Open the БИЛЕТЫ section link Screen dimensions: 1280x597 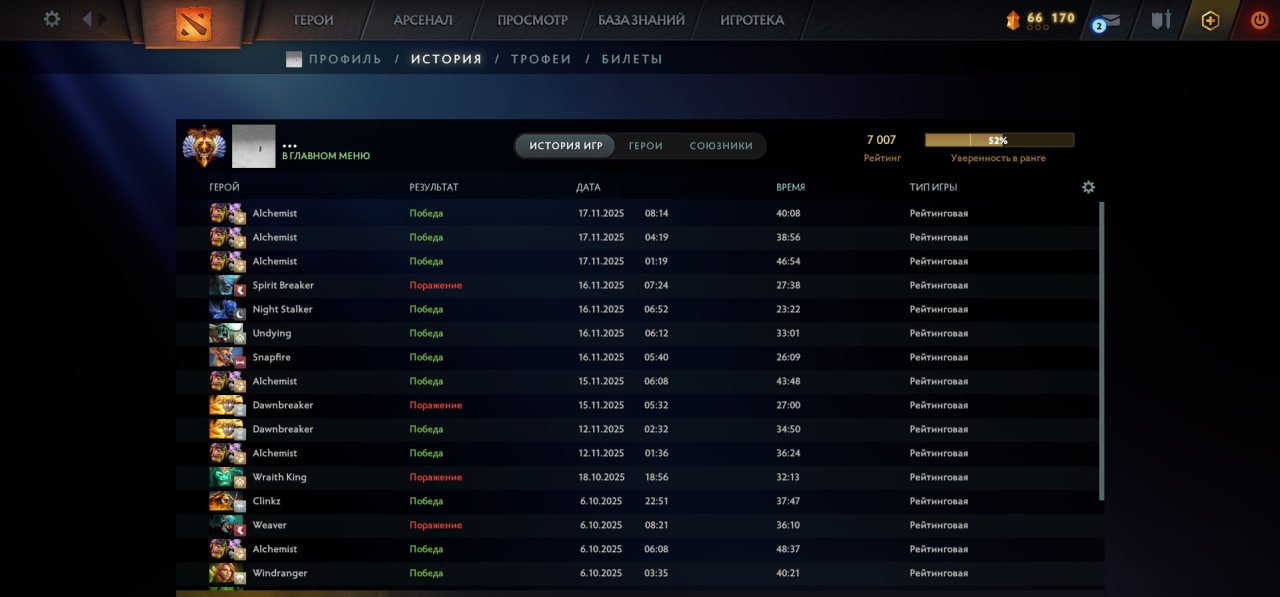pyautogui.click(x=629, y=59)
